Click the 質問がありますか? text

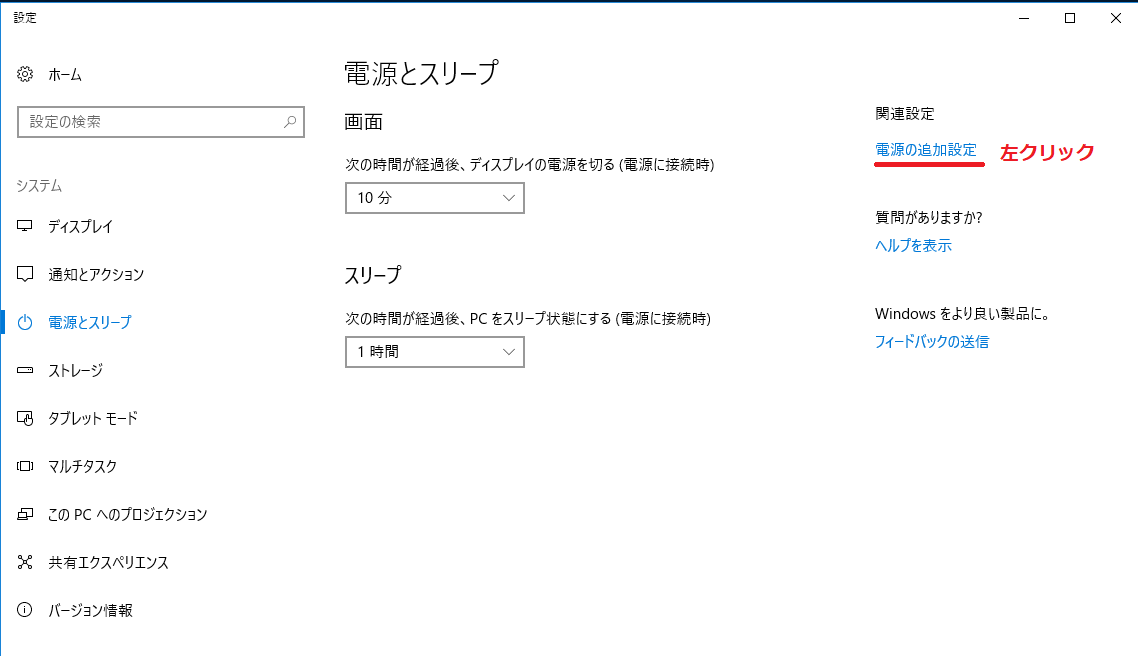coord(928,217)
